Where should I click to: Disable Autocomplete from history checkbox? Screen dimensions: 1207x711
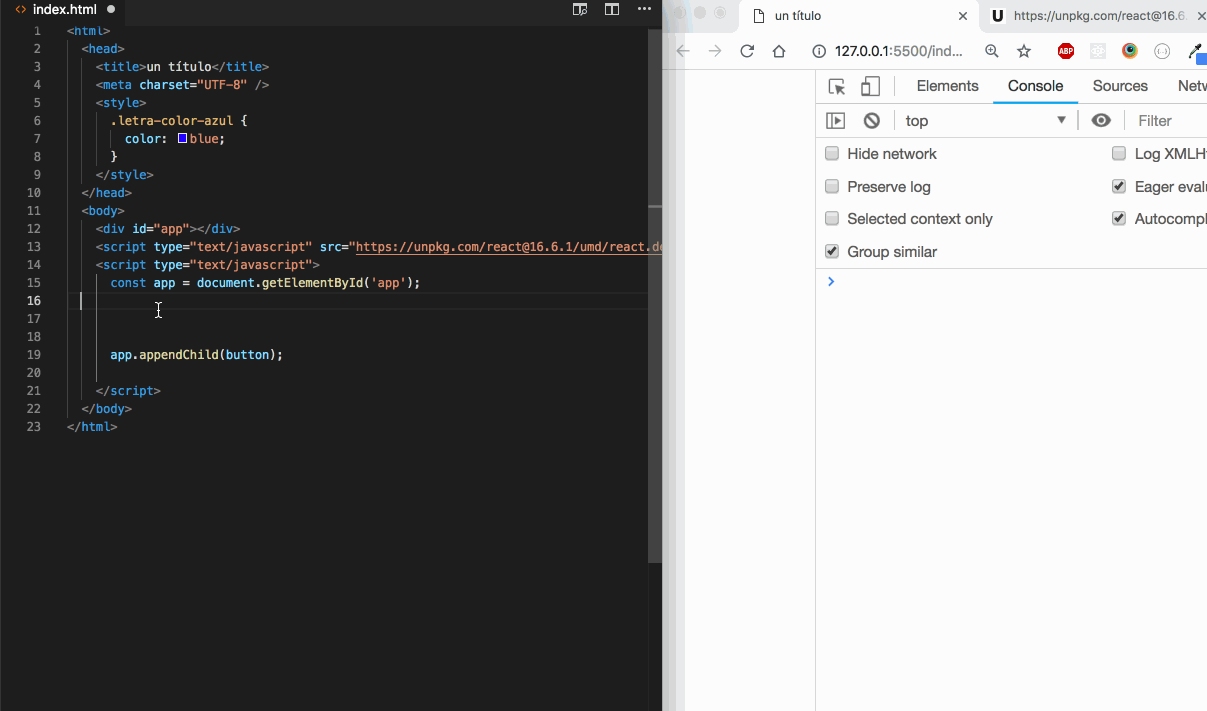tap(1119, 218)
